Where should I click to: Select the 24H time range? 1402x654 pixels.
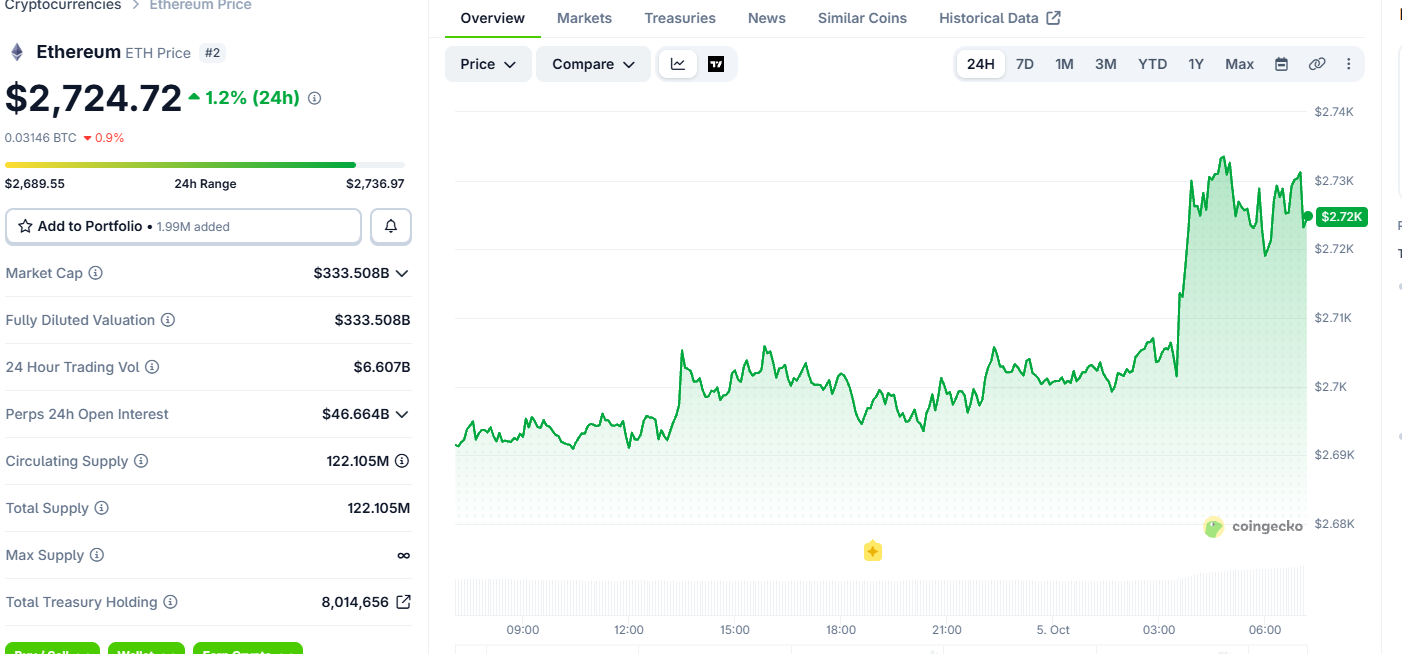click(981, 64)
